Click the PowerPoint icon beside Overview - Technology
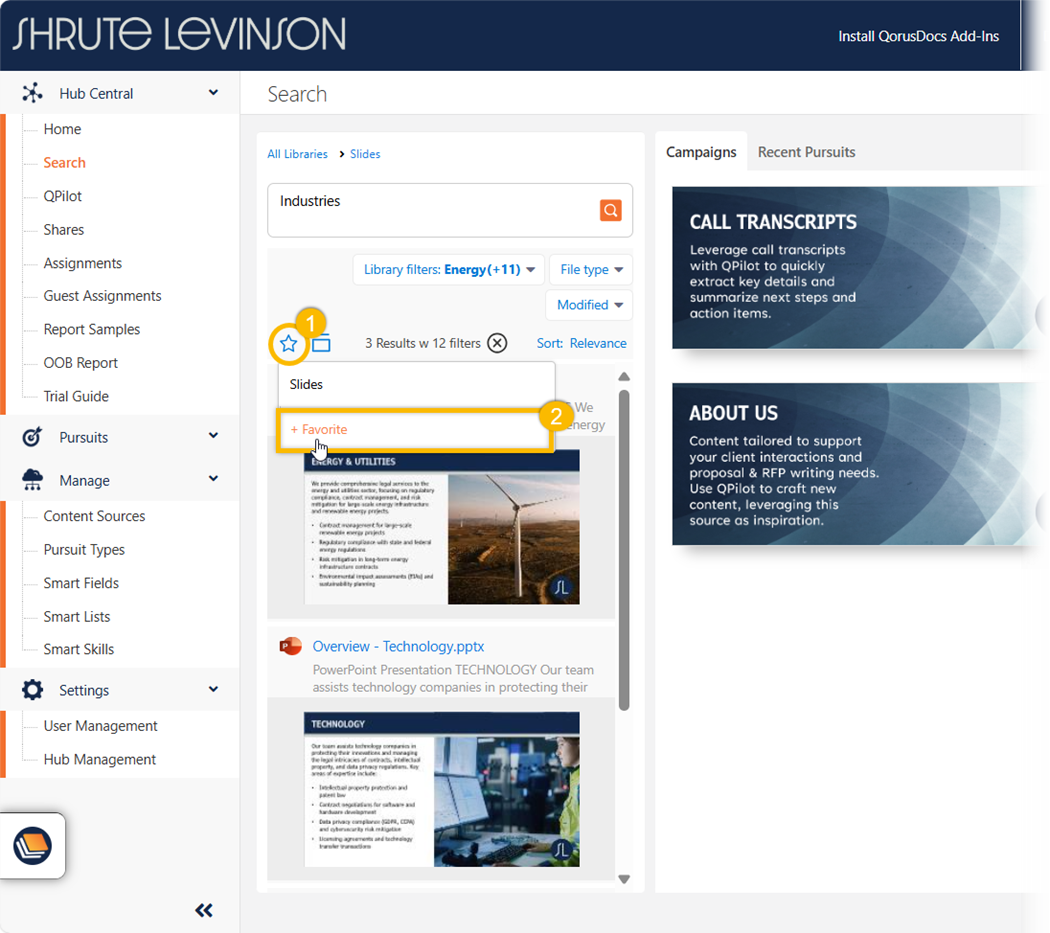 click(291, 646)
